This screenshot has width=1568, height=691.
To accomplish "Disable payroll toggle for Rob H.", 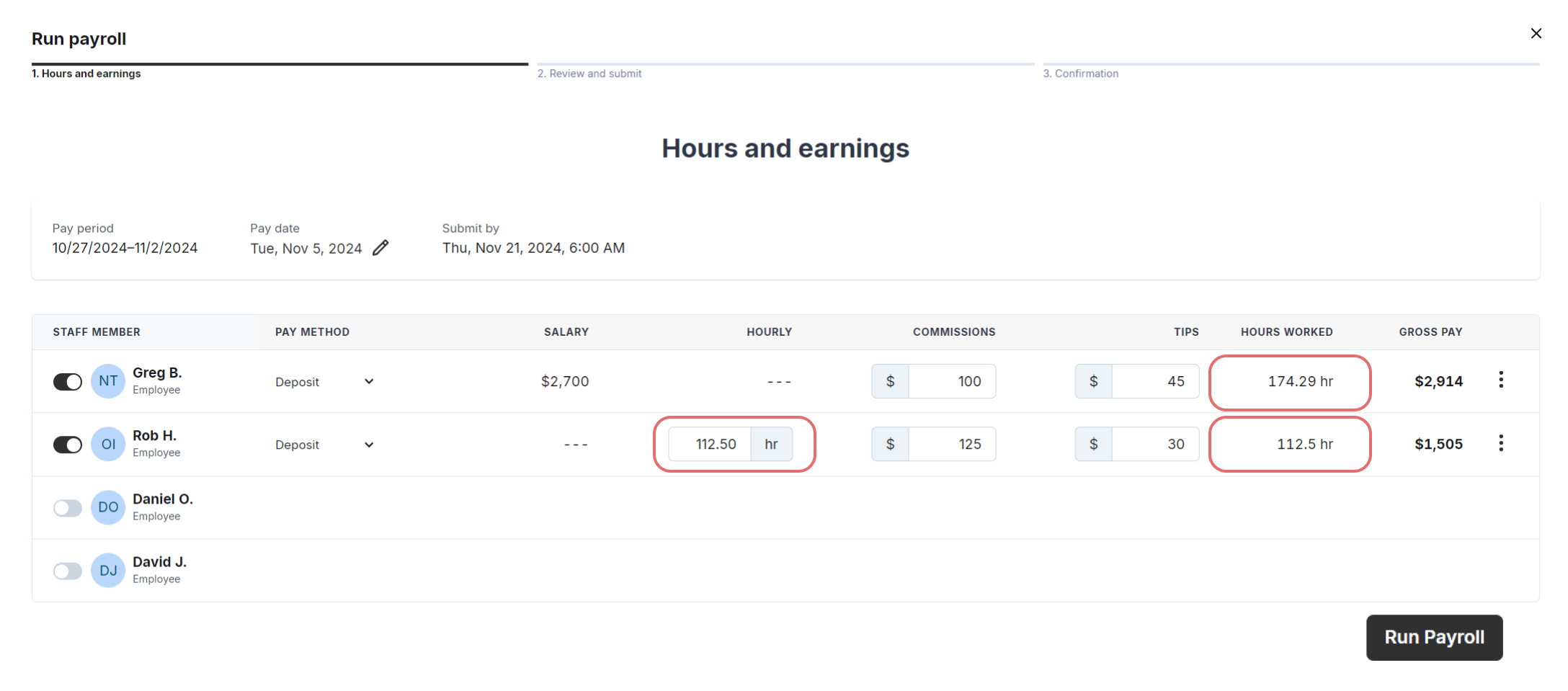I will point(68,445).
